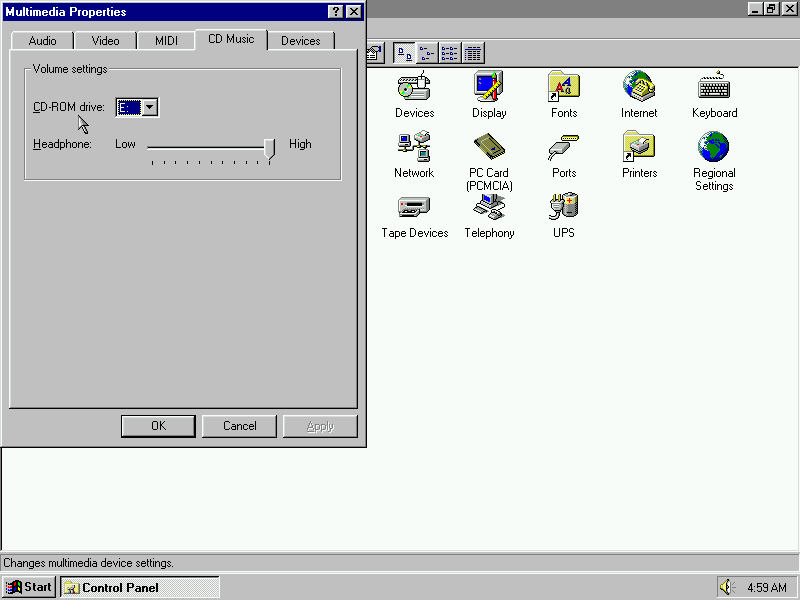Open the Display control panel icon
Image resolution: width=800 pixels, height=600 pixels.
489,88
